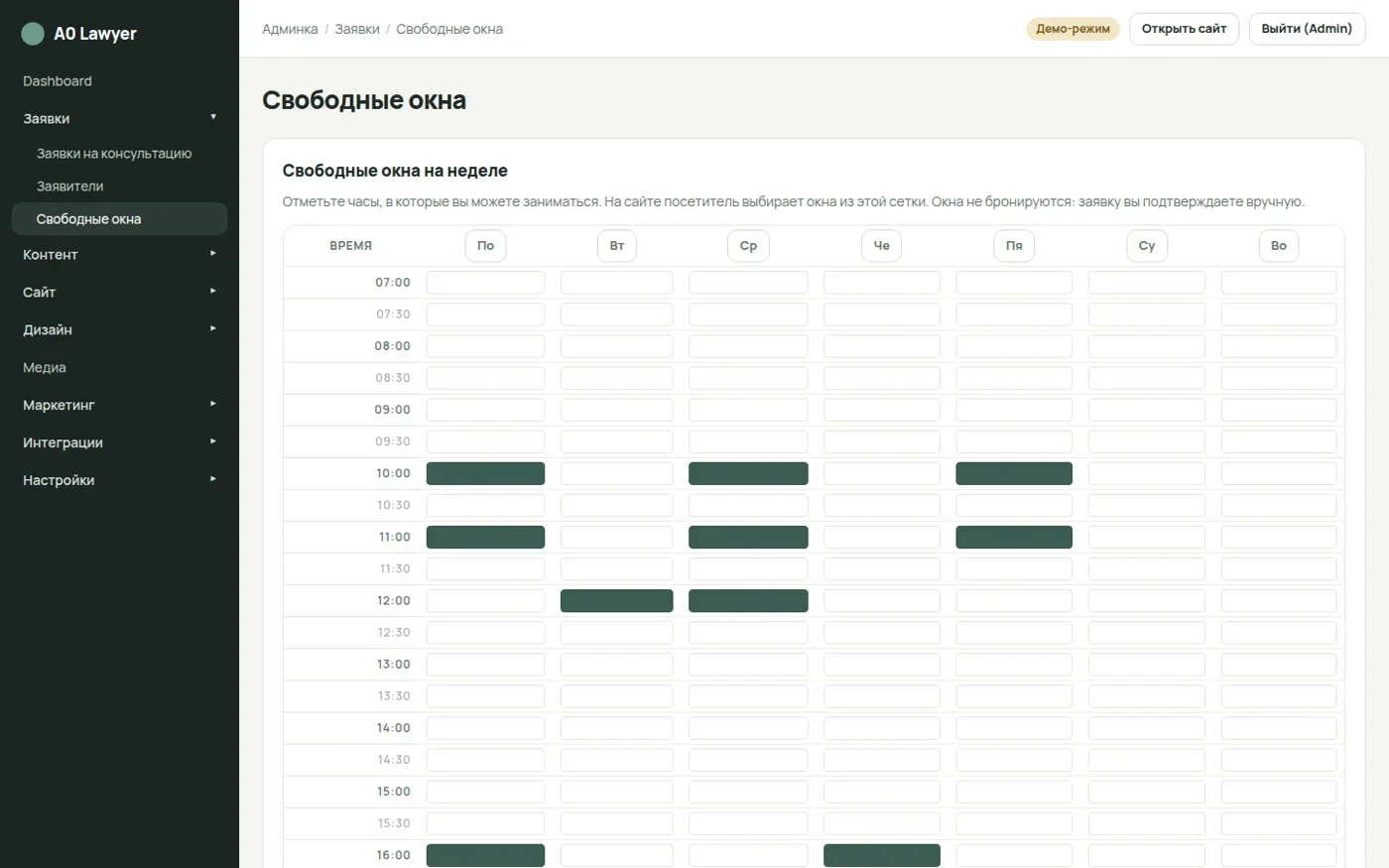Screen dimensions: 1389x868
Task: Click Админка breadcrumb link
Action: pyautogui.click(x=290, y=30)
